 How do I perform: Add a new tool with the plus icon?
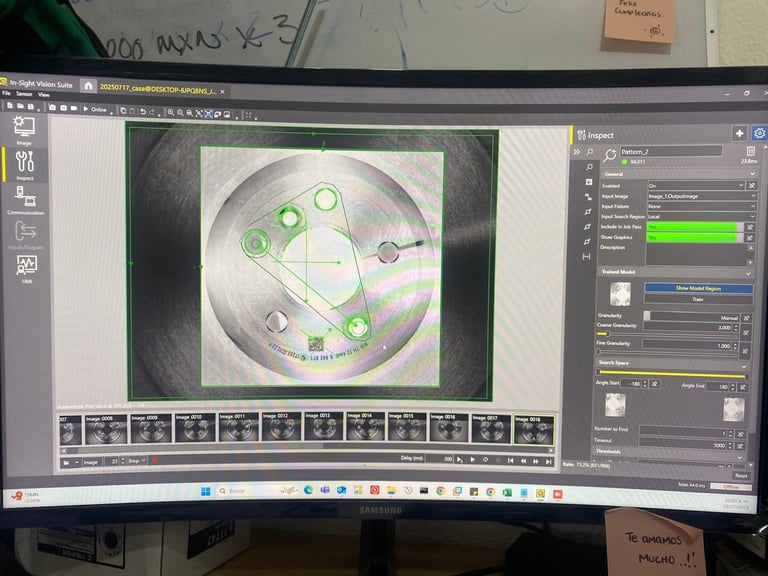point(739,133)
